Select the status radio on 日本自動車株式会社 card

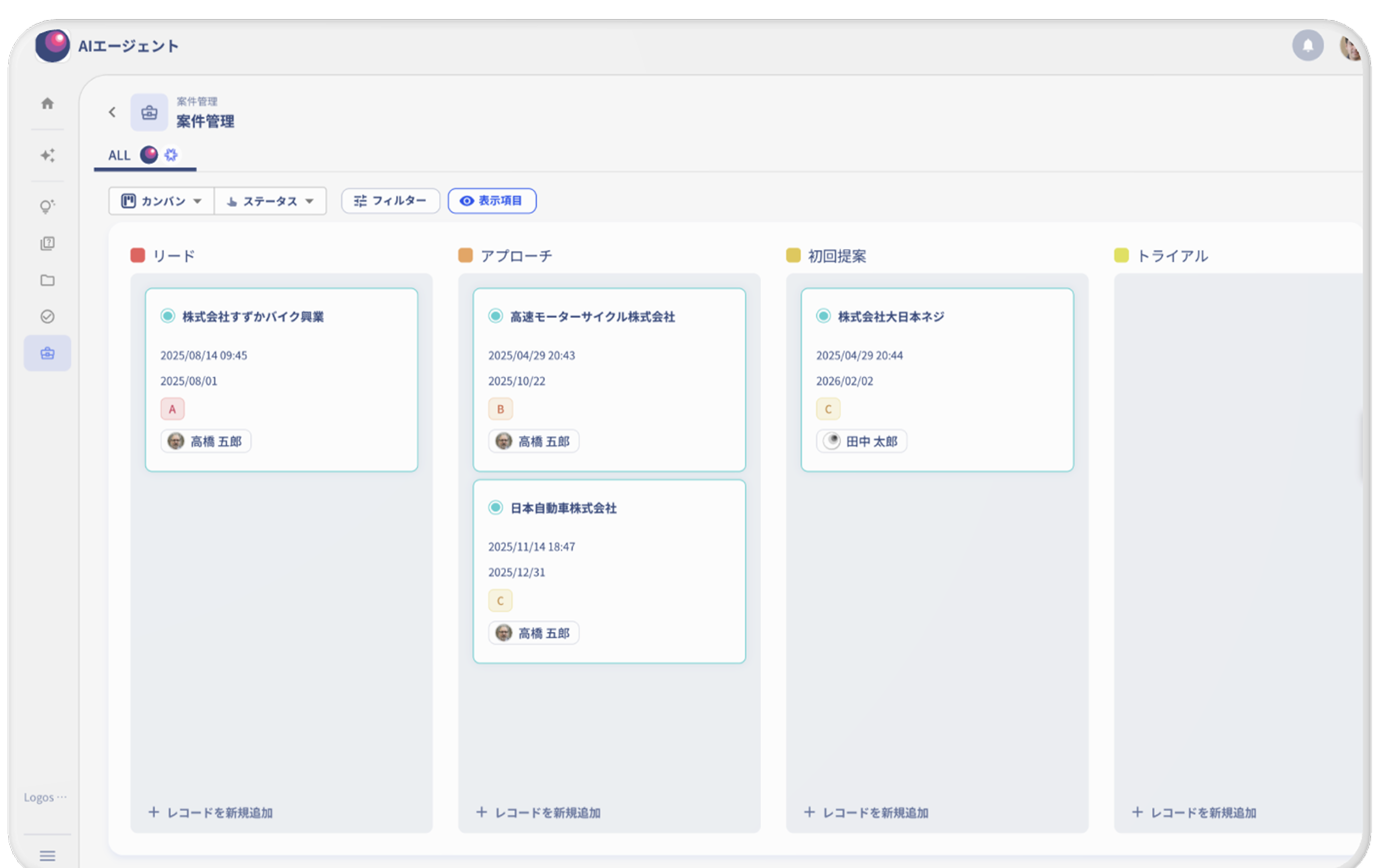coord(495,508)
